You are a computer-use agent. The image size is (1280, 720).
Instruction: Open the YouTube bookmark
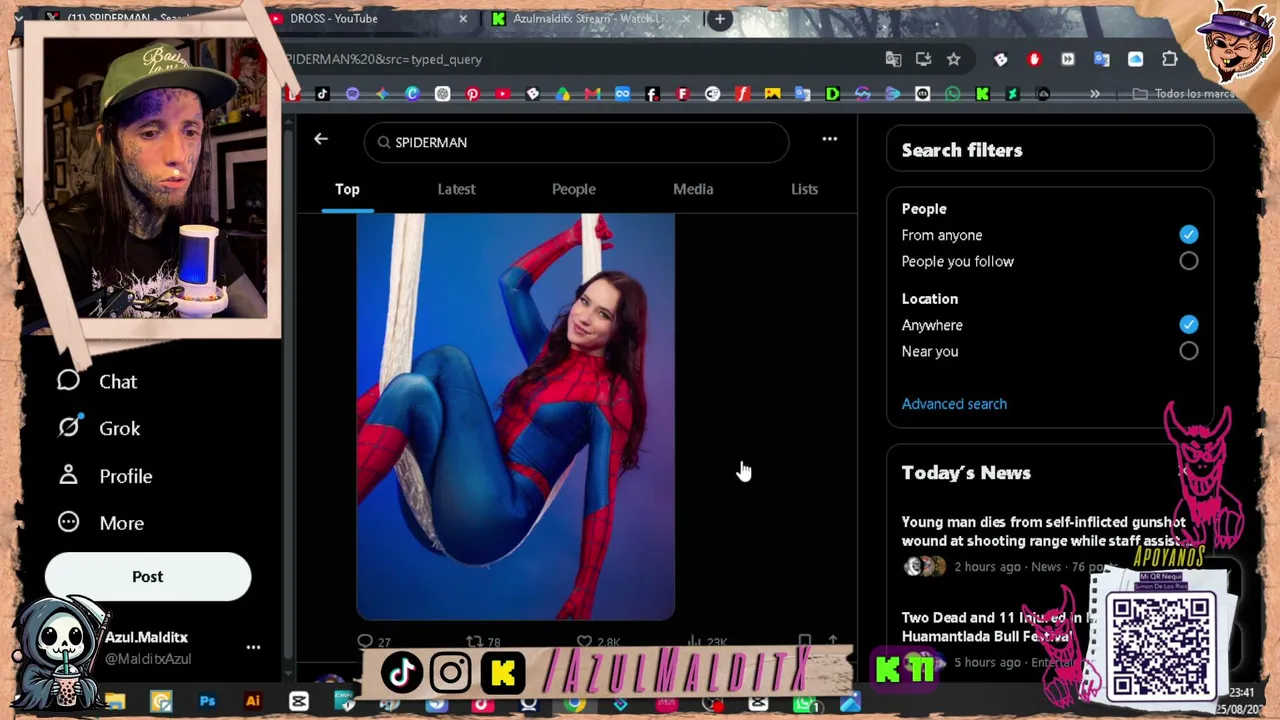(x=502, y=94)
